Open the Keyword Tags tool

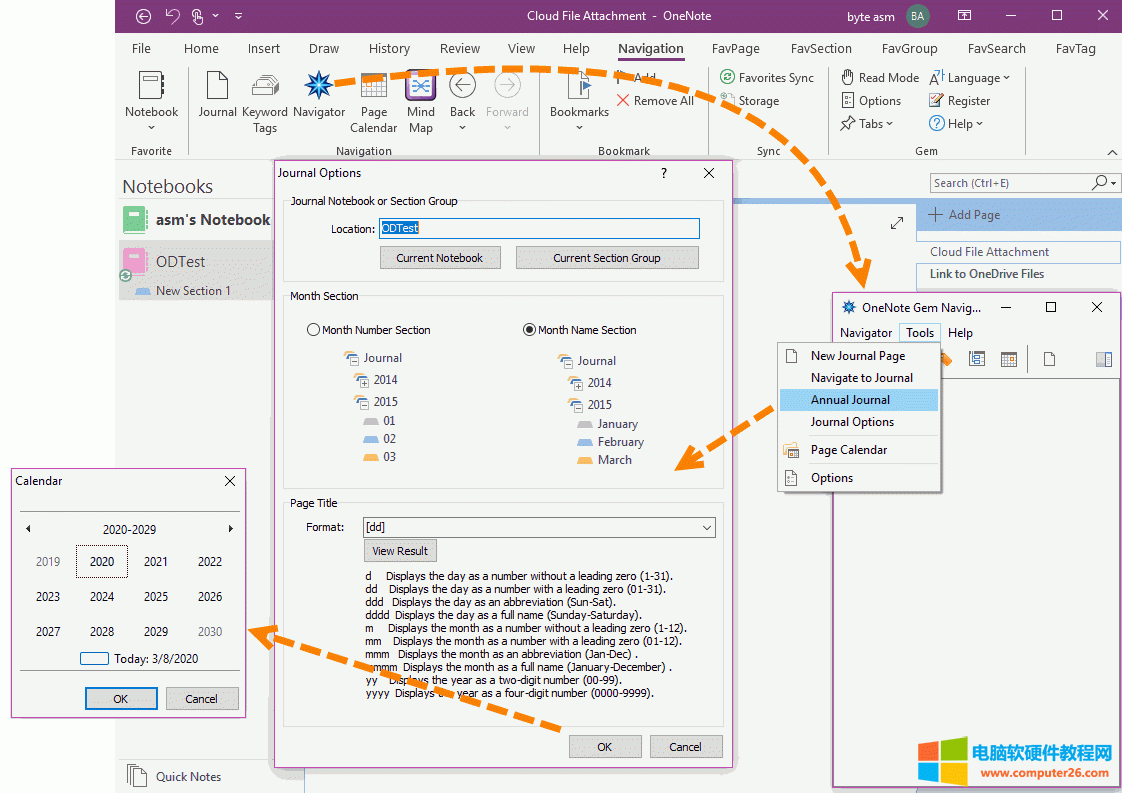click(265, 87)
